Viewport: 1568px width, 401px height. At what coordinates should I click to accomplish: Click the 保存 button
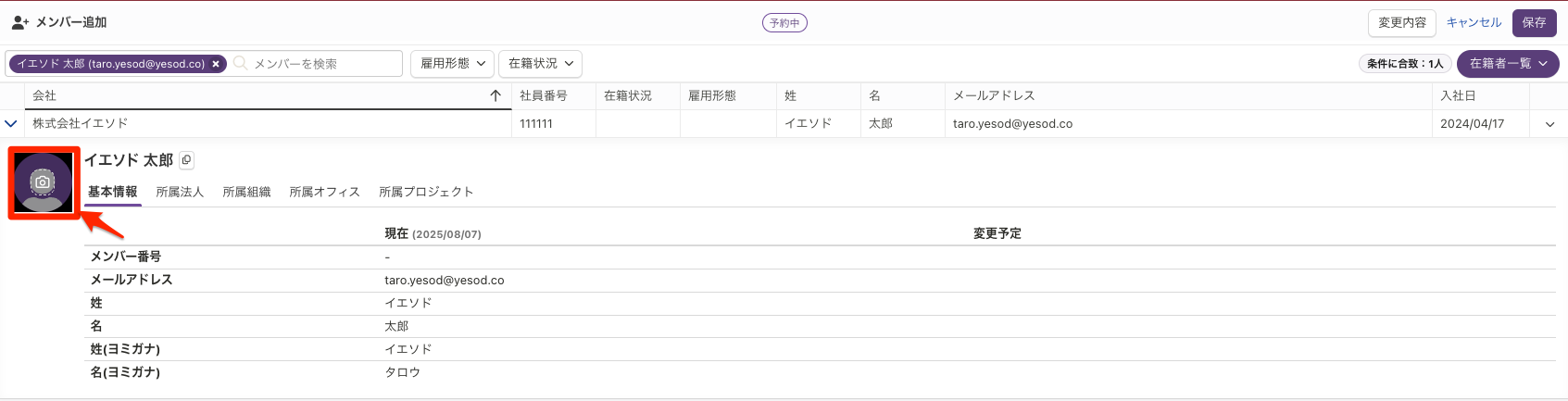coord(1534,22)
